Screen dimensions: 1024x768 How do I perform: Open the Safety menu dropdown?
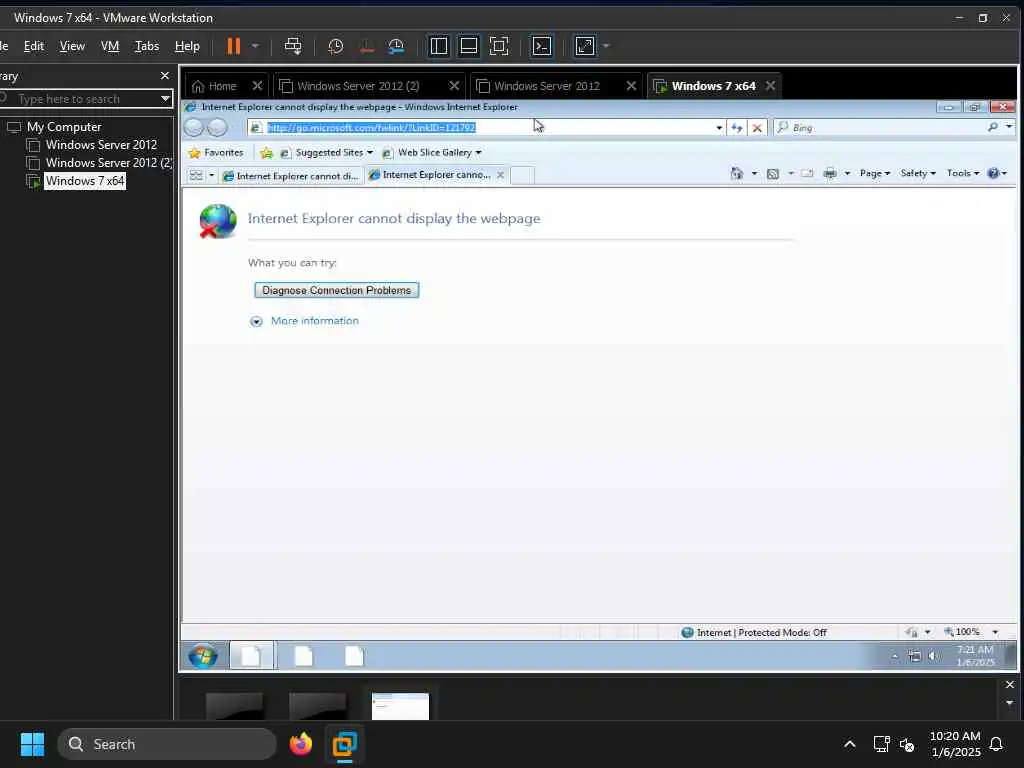[x=918, y=173]
